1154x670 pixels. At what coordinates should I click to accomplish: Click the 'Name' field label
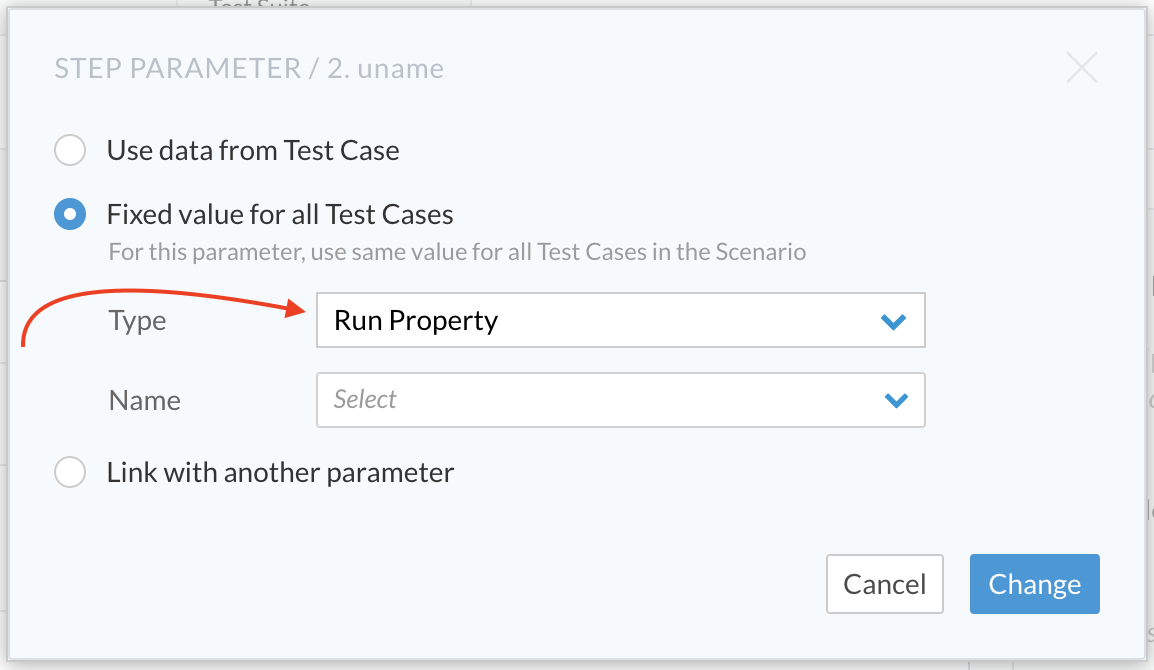[x=145, y=401]
